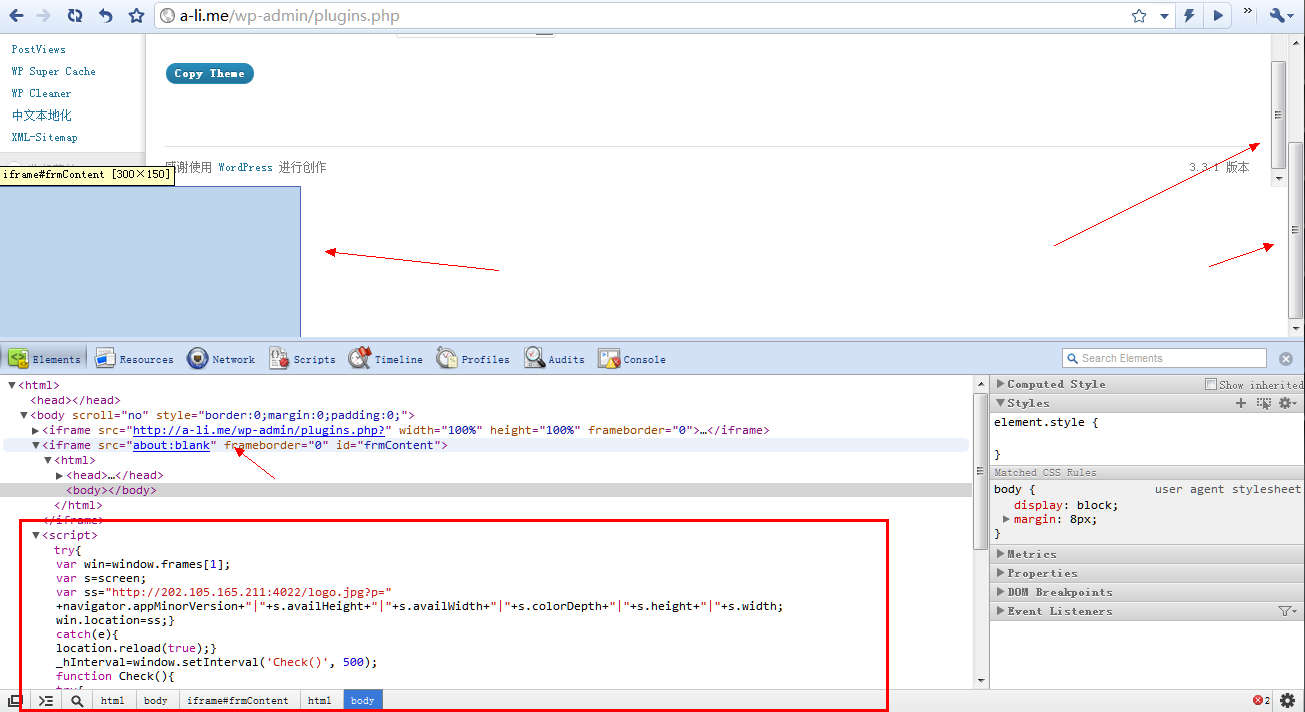Reload the page with the refresh icon
This screenshot has height=712, width=1305.
point(75,16)
